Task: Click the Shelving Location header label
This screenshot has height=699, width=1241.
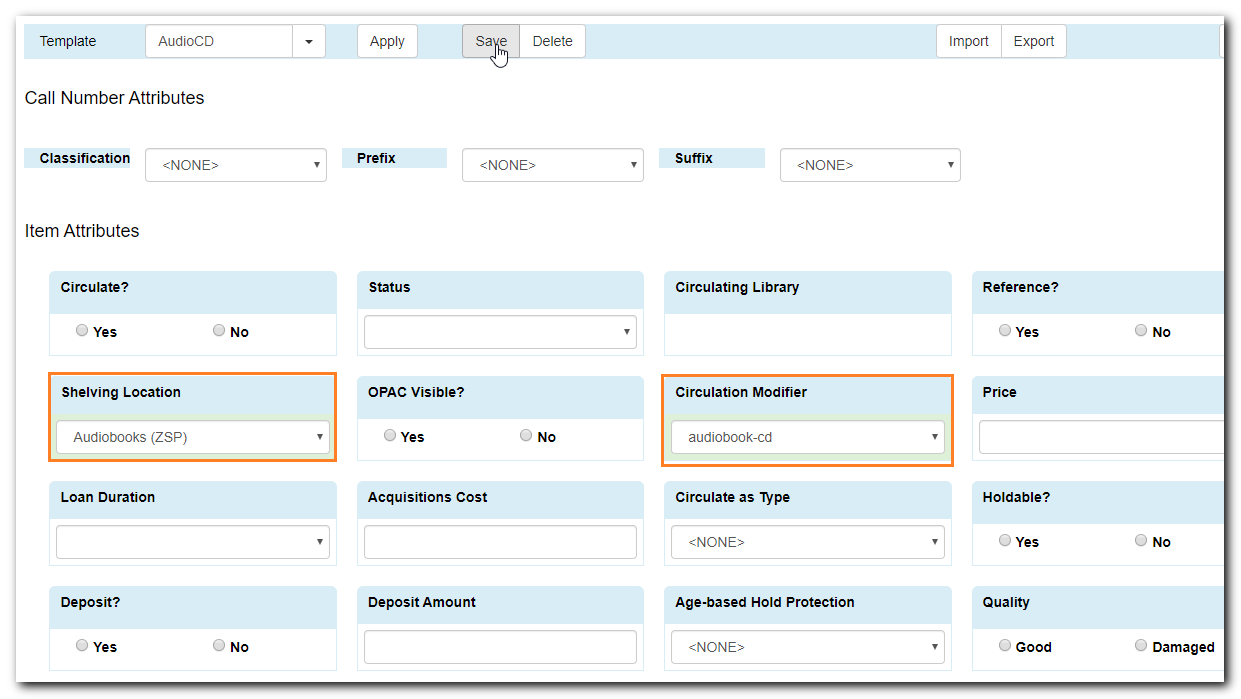Action: pos(121,392)
